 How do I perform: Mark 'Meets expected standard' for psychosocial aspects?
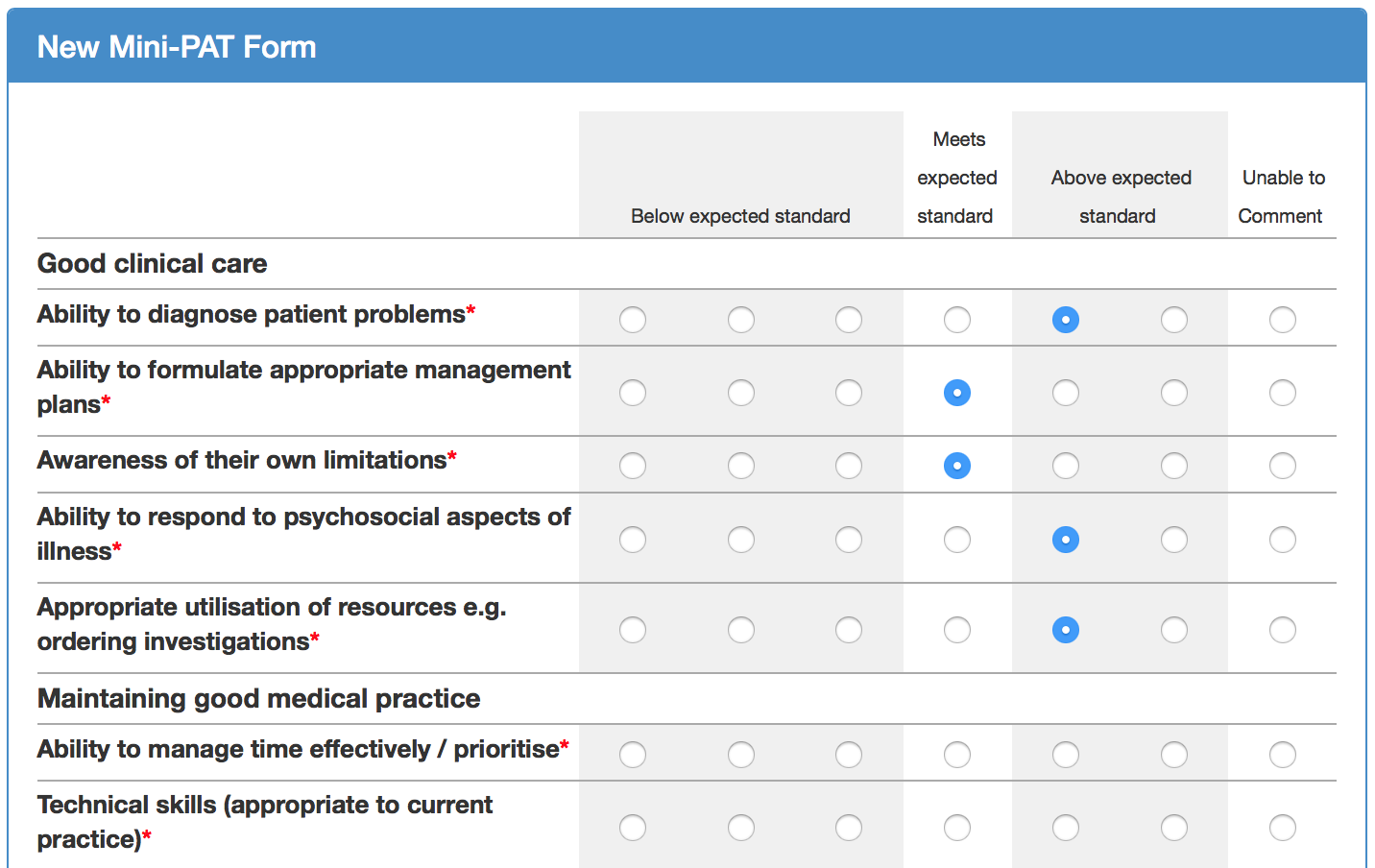(x=957, y=540)
